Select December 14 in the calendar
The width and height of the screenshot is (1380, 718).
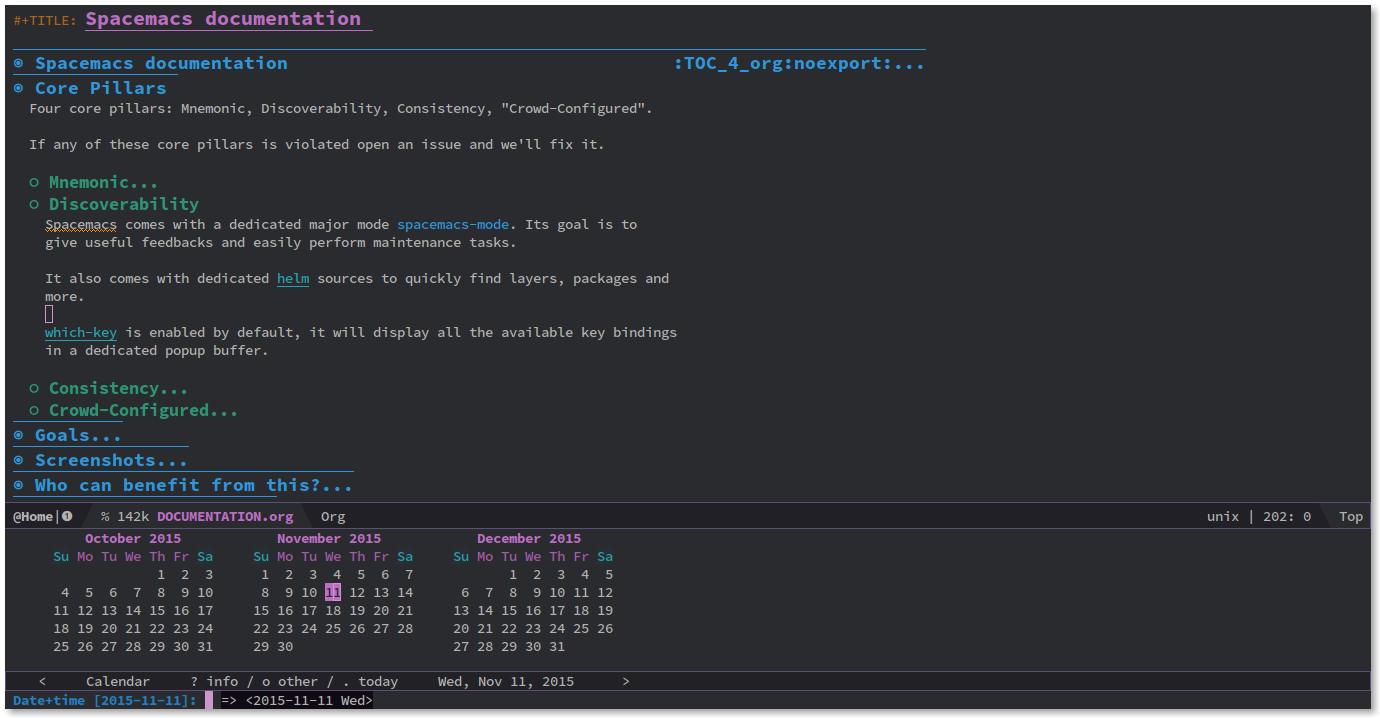(485, 610)
